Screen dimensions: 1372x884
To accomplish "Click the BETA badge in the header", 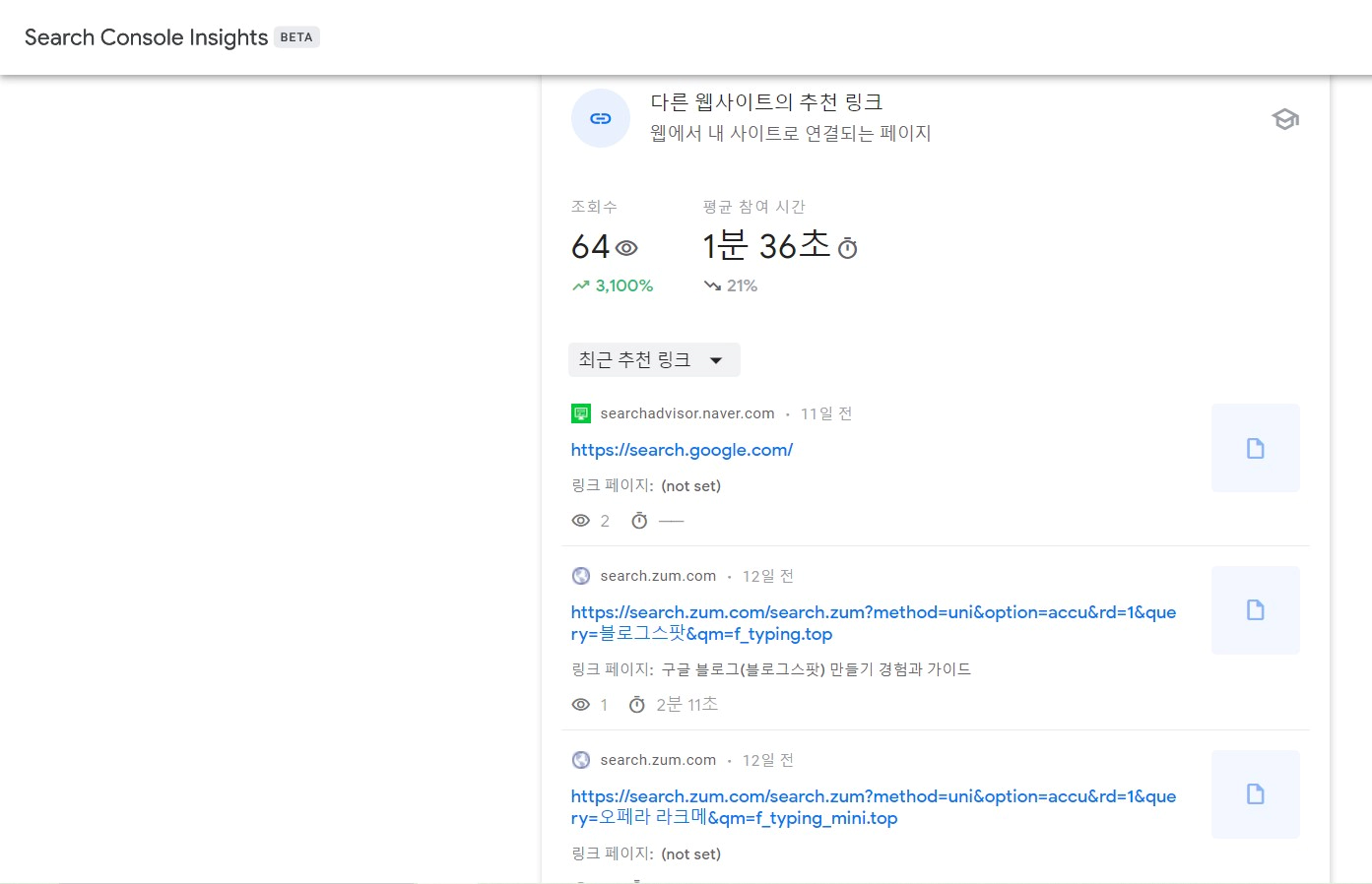I will [x=296, y=36].
